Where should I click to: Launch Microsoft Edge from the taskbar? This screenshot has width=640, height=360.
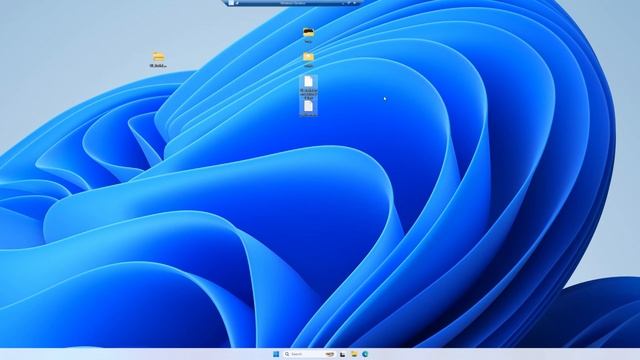[x=365, y=354]
